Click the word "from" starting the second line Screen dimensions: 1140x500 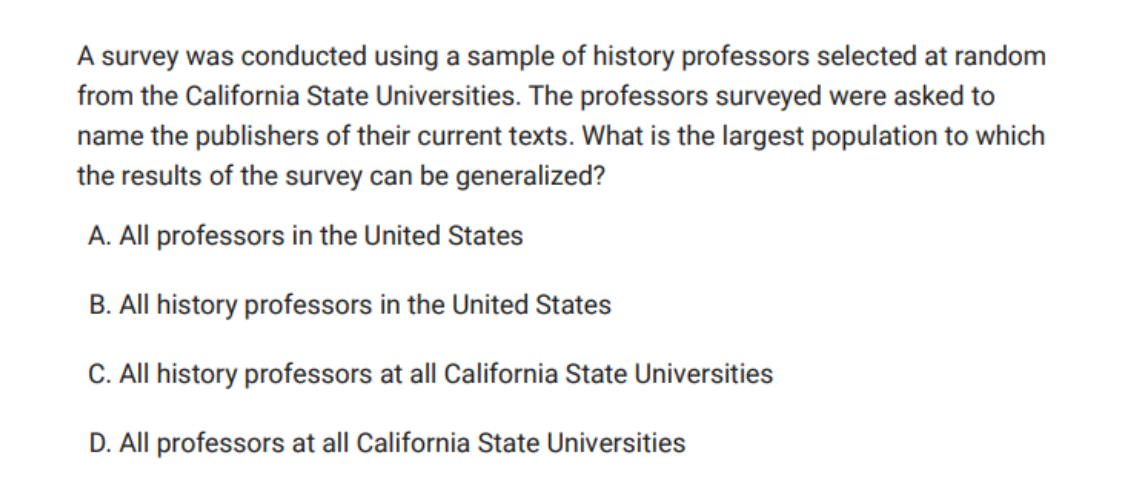coord(99,97)
